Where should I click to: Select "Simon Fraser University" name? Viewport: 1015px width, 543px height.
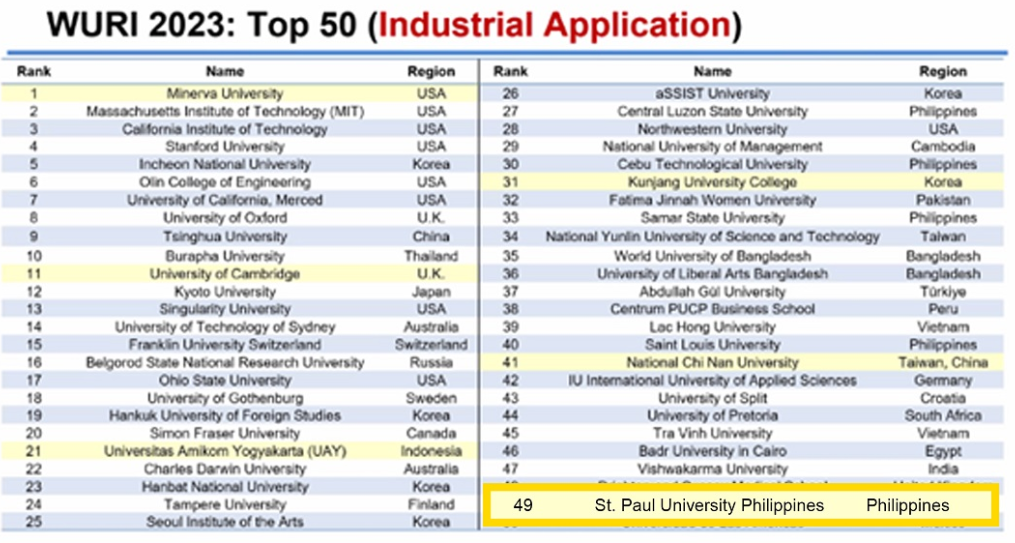coord(225,434)
